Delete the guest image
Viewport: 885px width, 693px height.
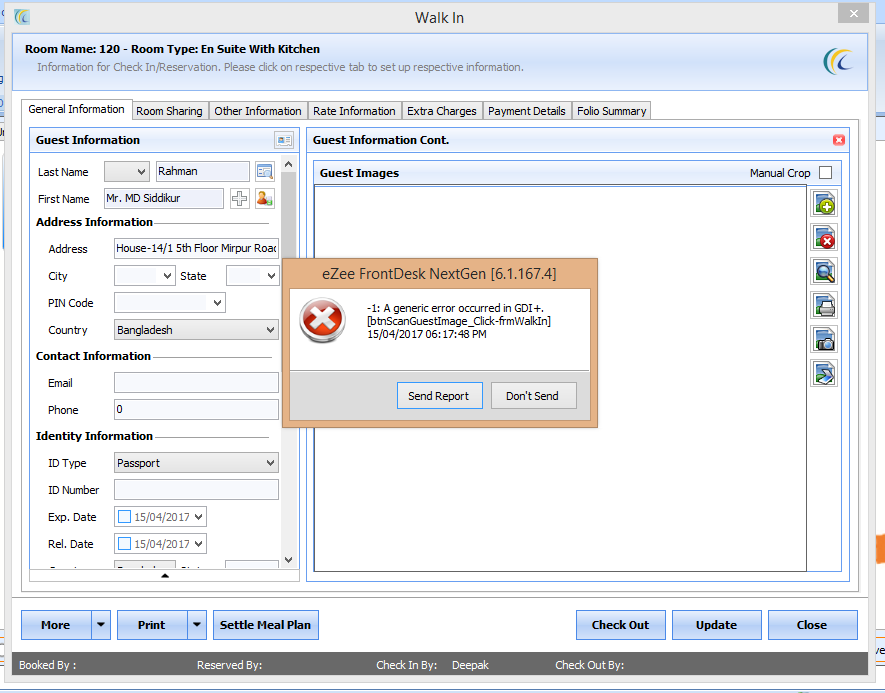pyautogui.click(x=824, y=238)
